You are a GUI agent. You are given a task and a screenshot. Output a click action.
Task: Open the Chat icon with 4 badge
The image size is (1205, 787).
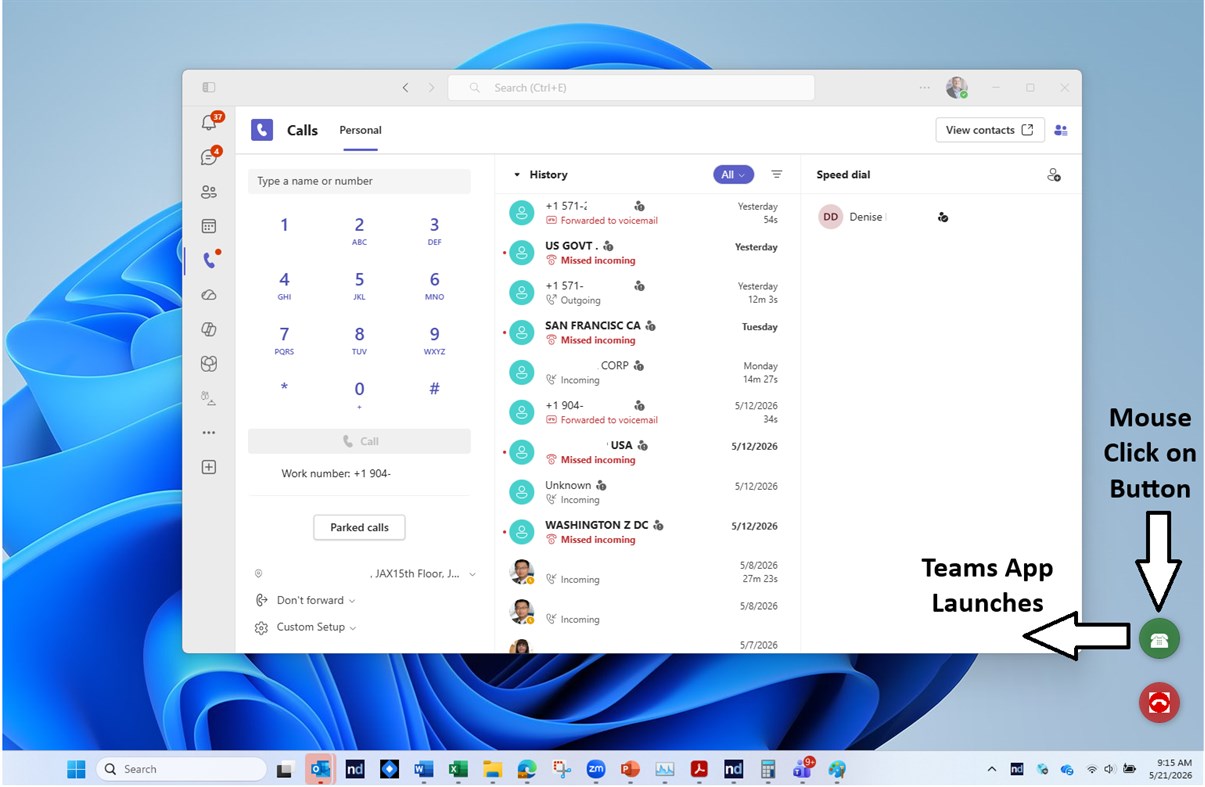pos(209,157)
